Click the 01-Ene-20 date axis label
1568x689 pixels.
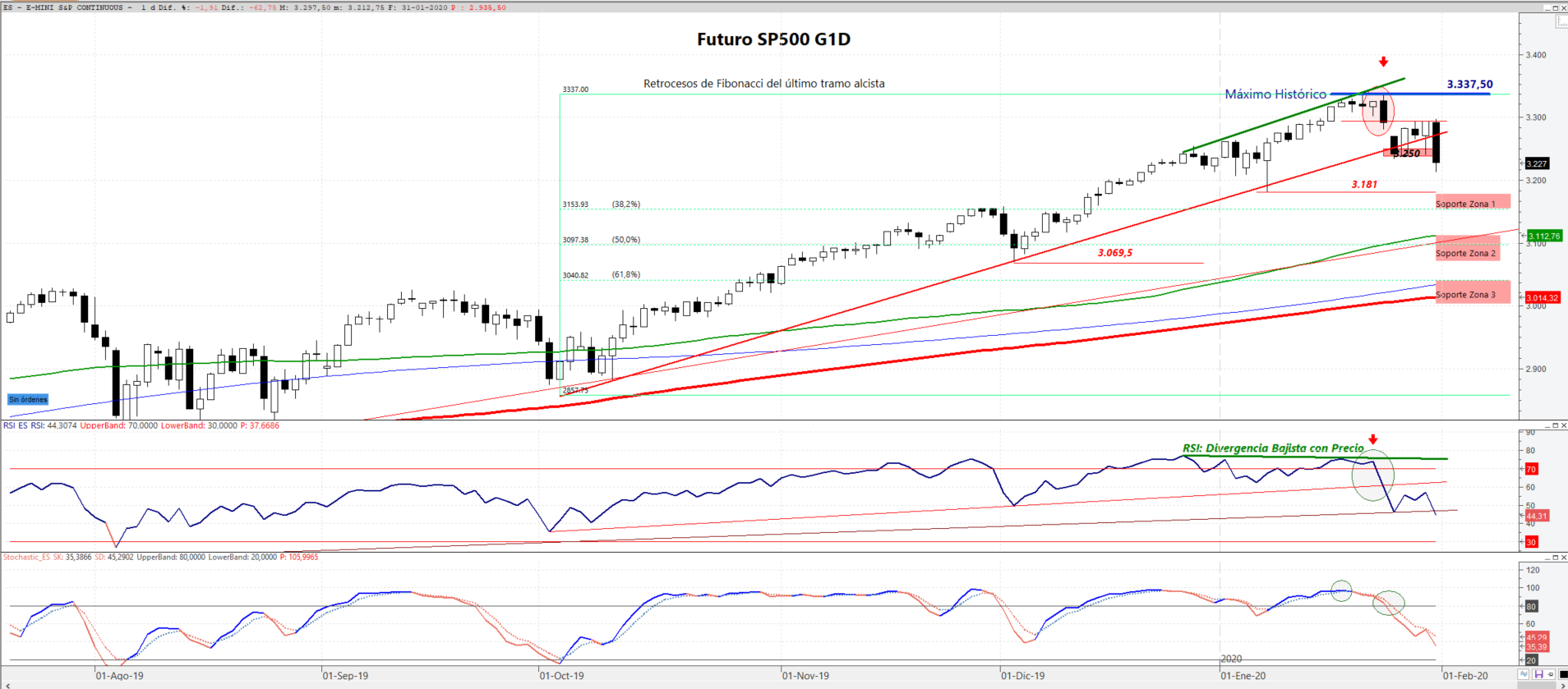(1243, 676)
